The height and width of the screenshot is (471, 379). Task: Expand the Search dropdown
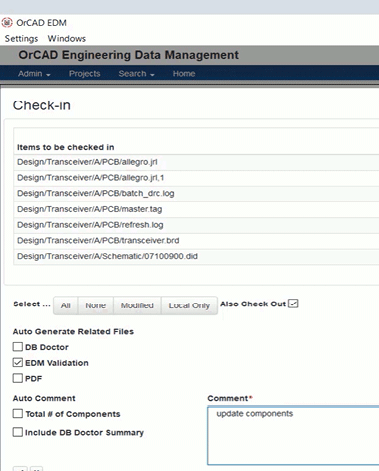136,74
